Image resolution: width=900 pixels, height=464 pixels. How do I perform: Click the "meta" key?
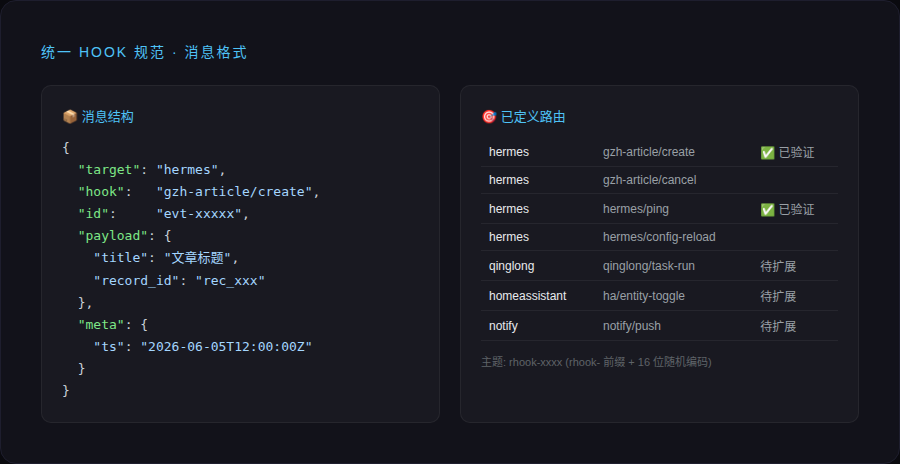tap(102, 325)
